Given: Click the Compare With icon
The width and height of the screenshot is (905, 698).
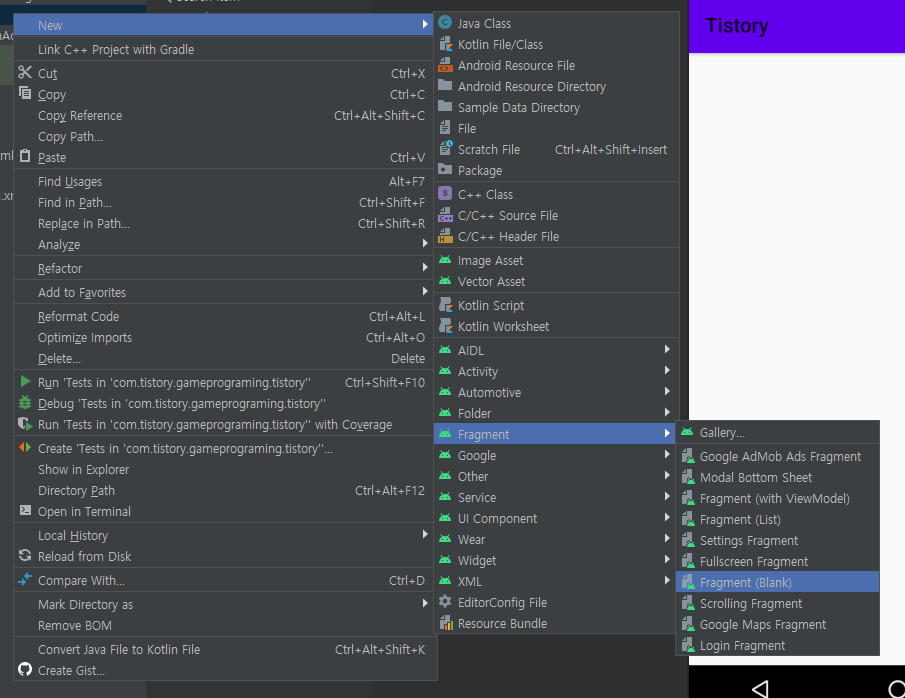Looking at the screenshot, I should [25, 579].
